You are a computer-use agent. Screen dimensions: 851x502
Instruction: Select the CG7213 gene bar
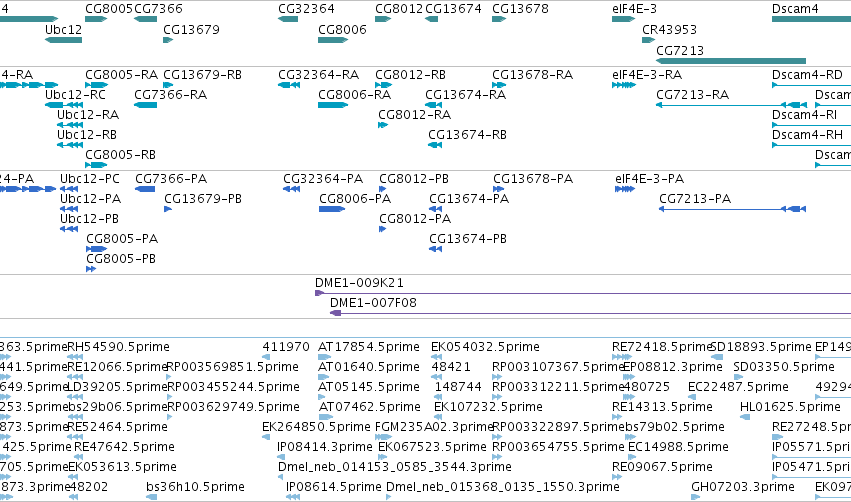click(731, 61)
